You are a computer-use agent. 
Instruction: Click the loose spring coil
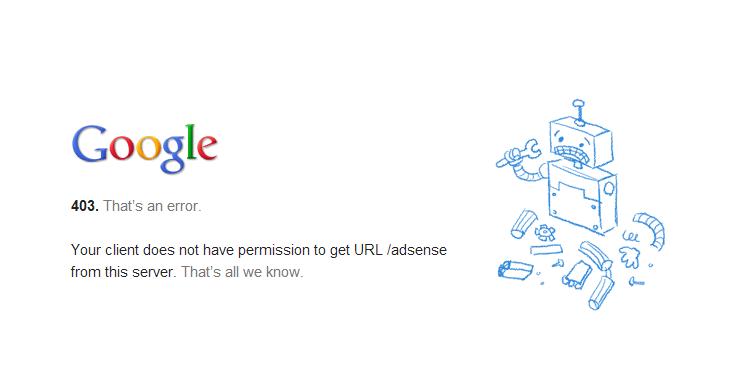click(631, 236)
